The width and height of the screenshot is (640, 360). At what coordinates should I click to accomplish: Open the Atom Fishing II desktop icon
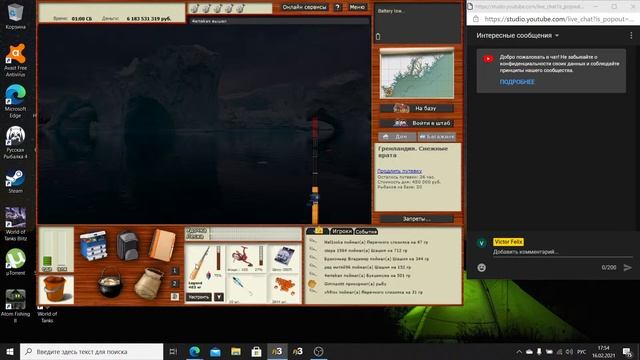pyautogui.click(x=16, y=306)
